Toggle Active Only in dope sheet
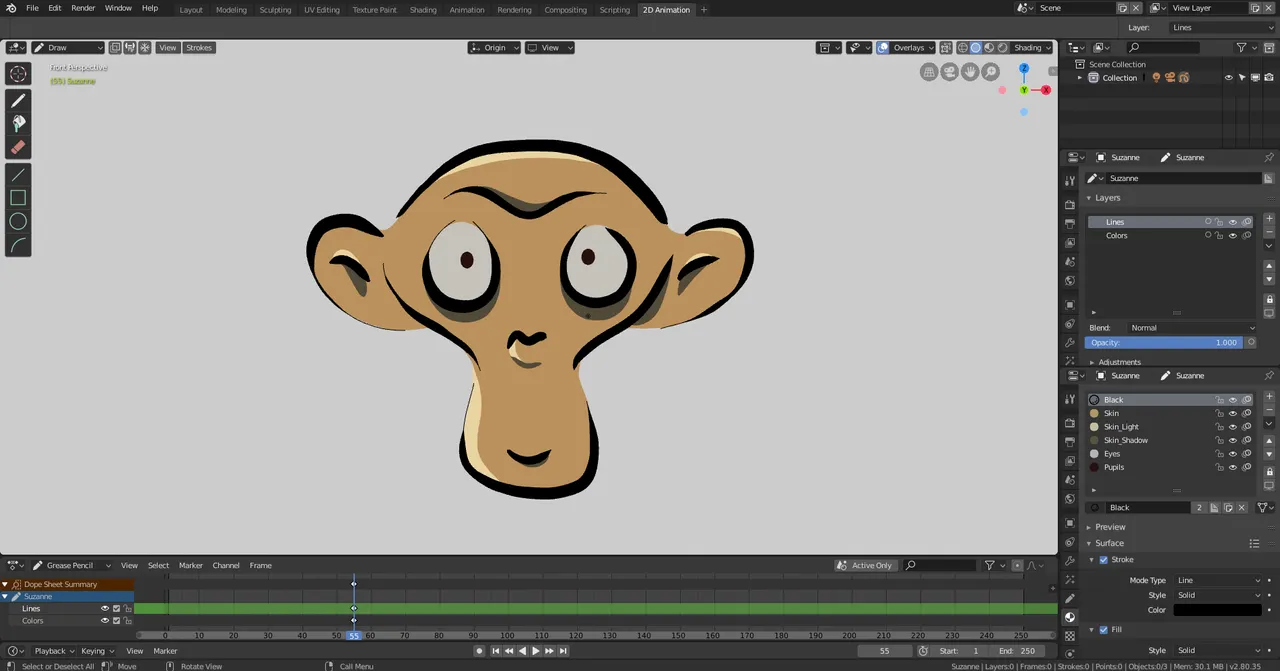Viewport: 1280px width, 671px height. tap(865, 566)
